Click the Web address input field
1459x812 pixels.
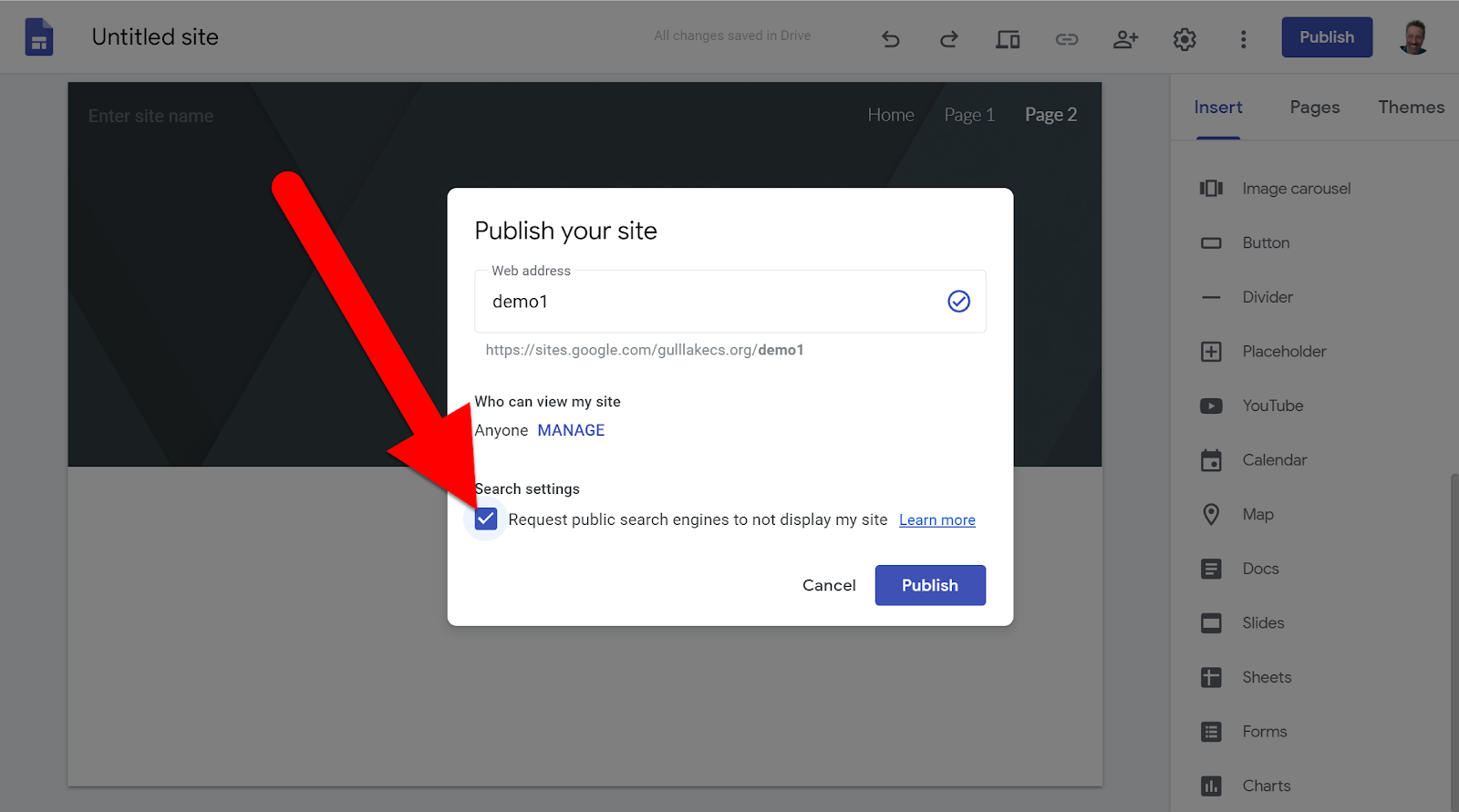pyautogui.click(x=729, y=302)
